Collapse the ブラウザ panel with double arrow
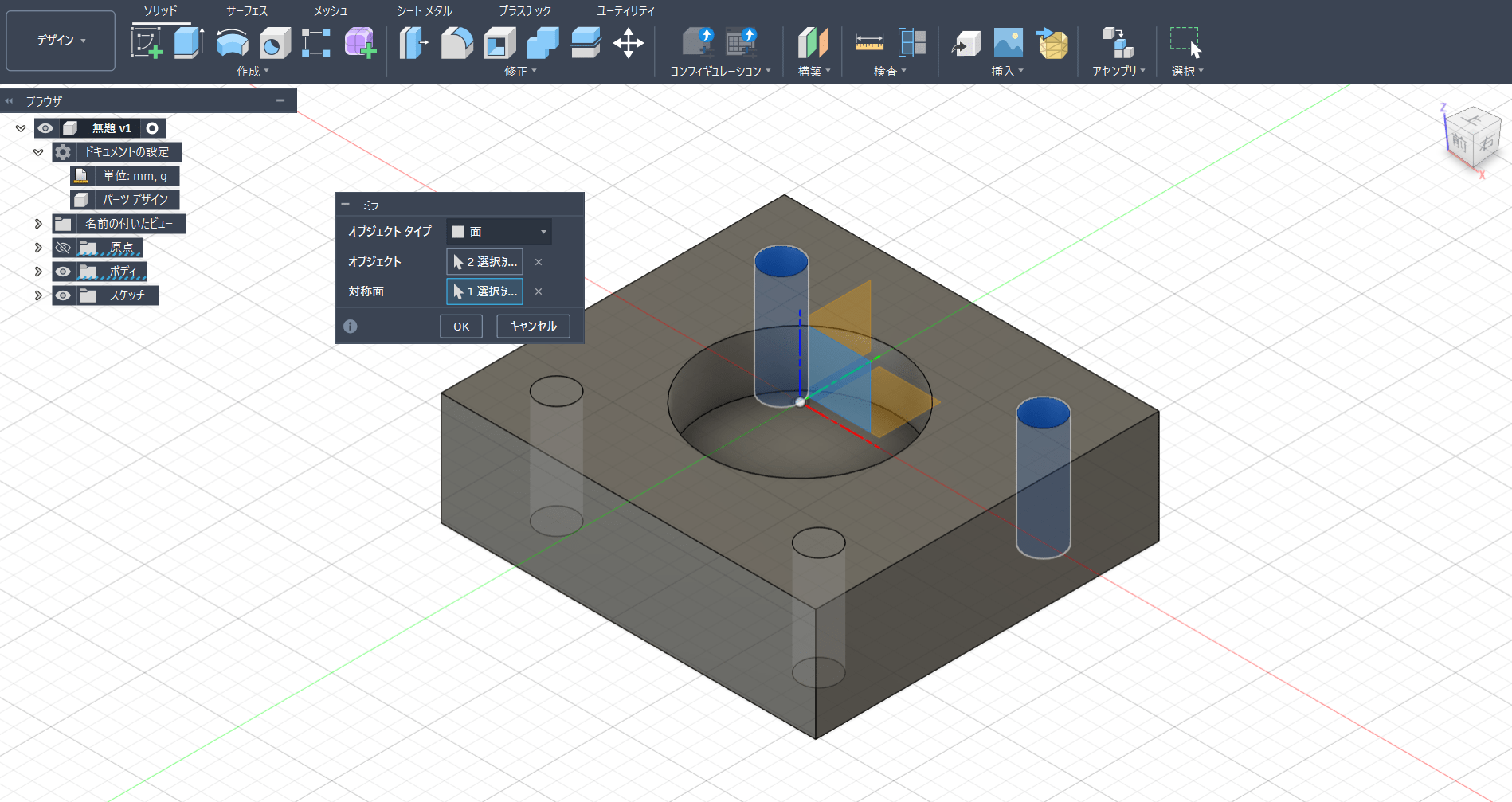The width and height of the screenshot is (1512, 802). tap(10, 101)
